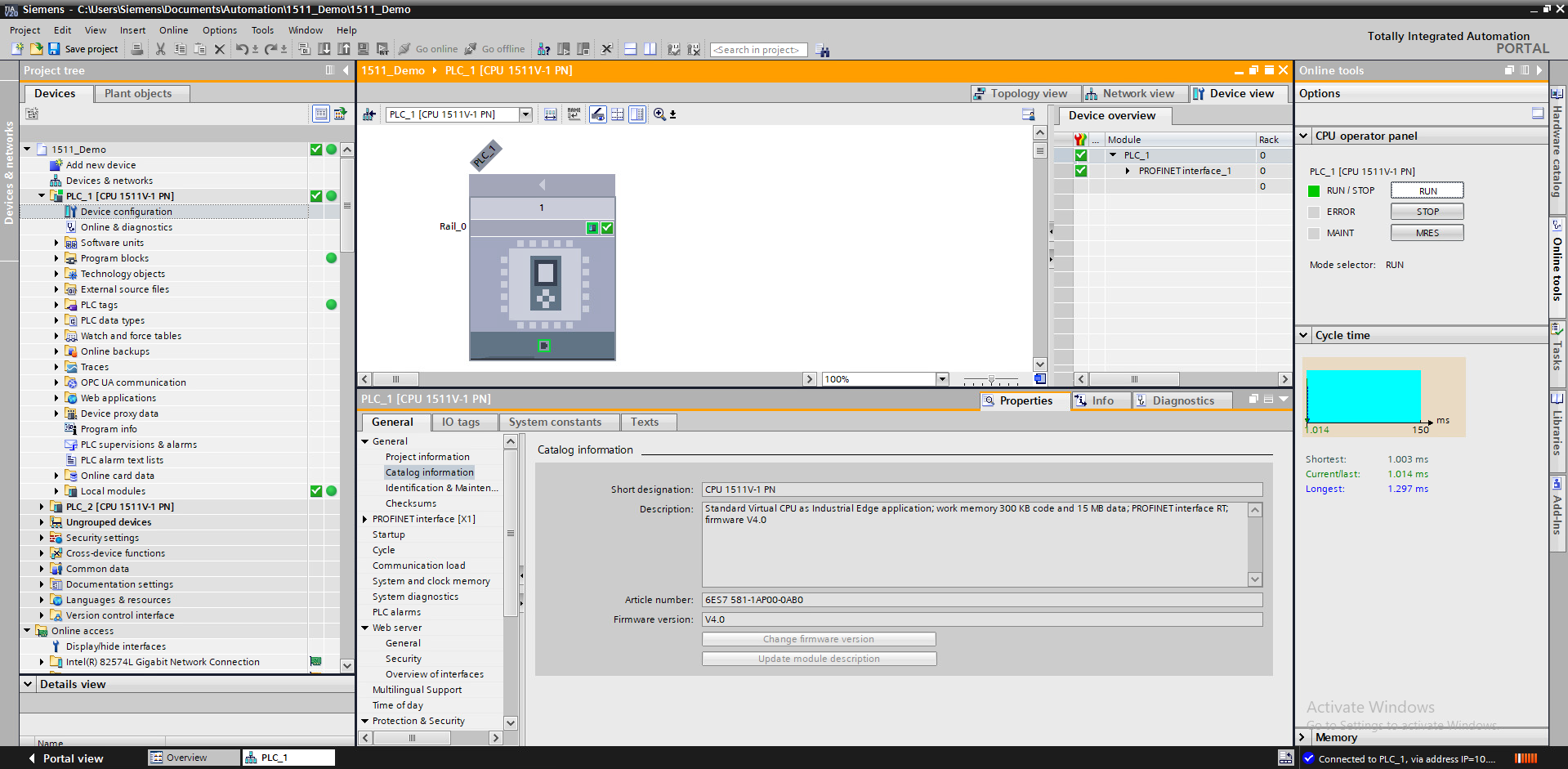Click the Download to device icon

coord(324,49)
